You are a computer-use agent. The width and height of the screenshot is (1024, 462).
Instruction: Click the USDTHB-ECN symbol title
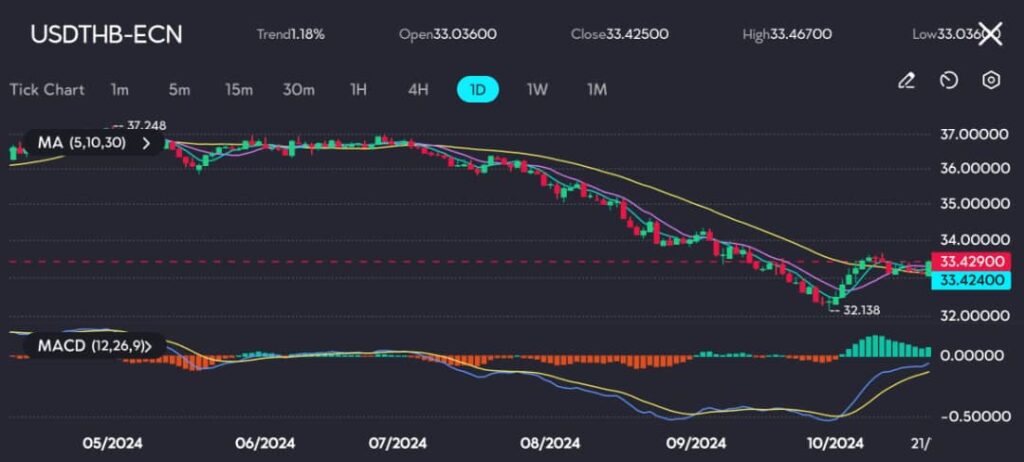point(106,34)
